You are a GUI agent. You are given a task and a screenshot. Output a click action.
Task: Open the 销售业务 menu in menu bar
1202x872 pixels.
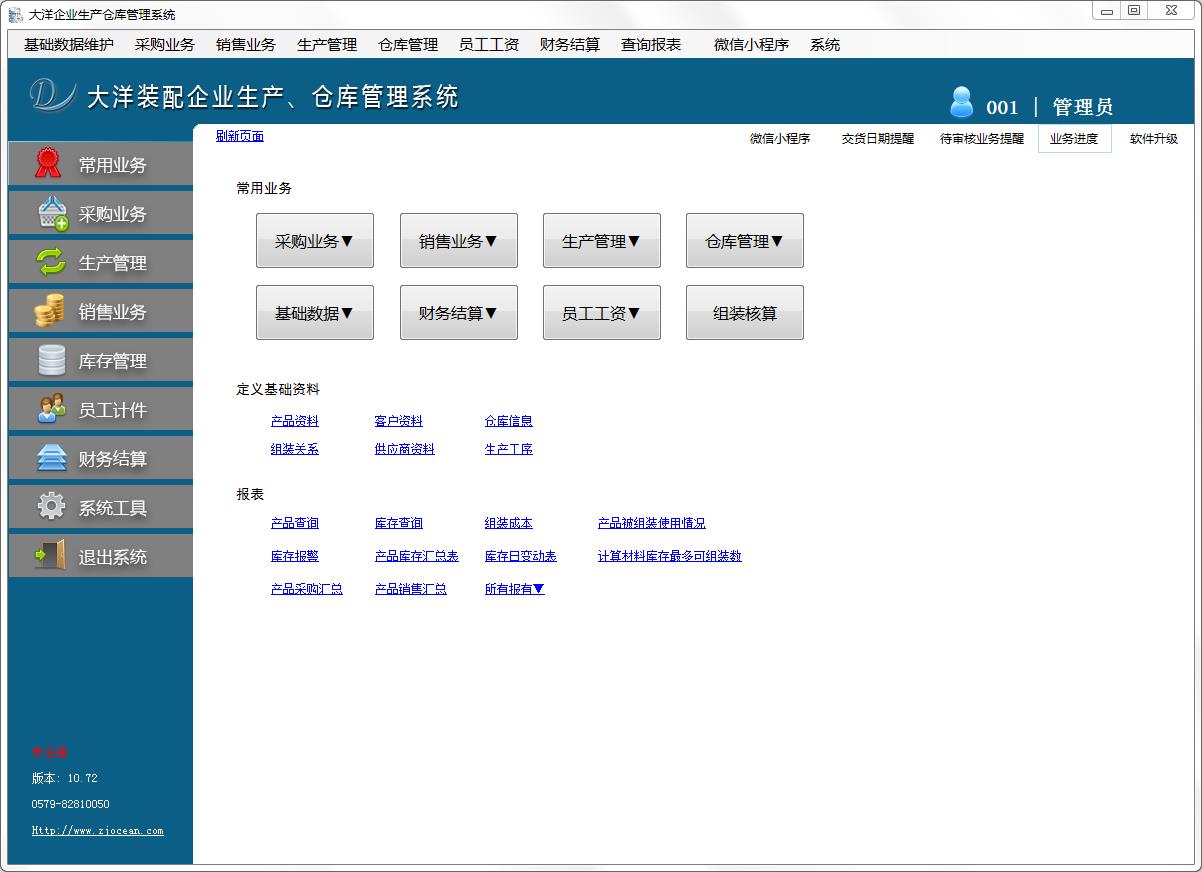click(x=246, y=45)
